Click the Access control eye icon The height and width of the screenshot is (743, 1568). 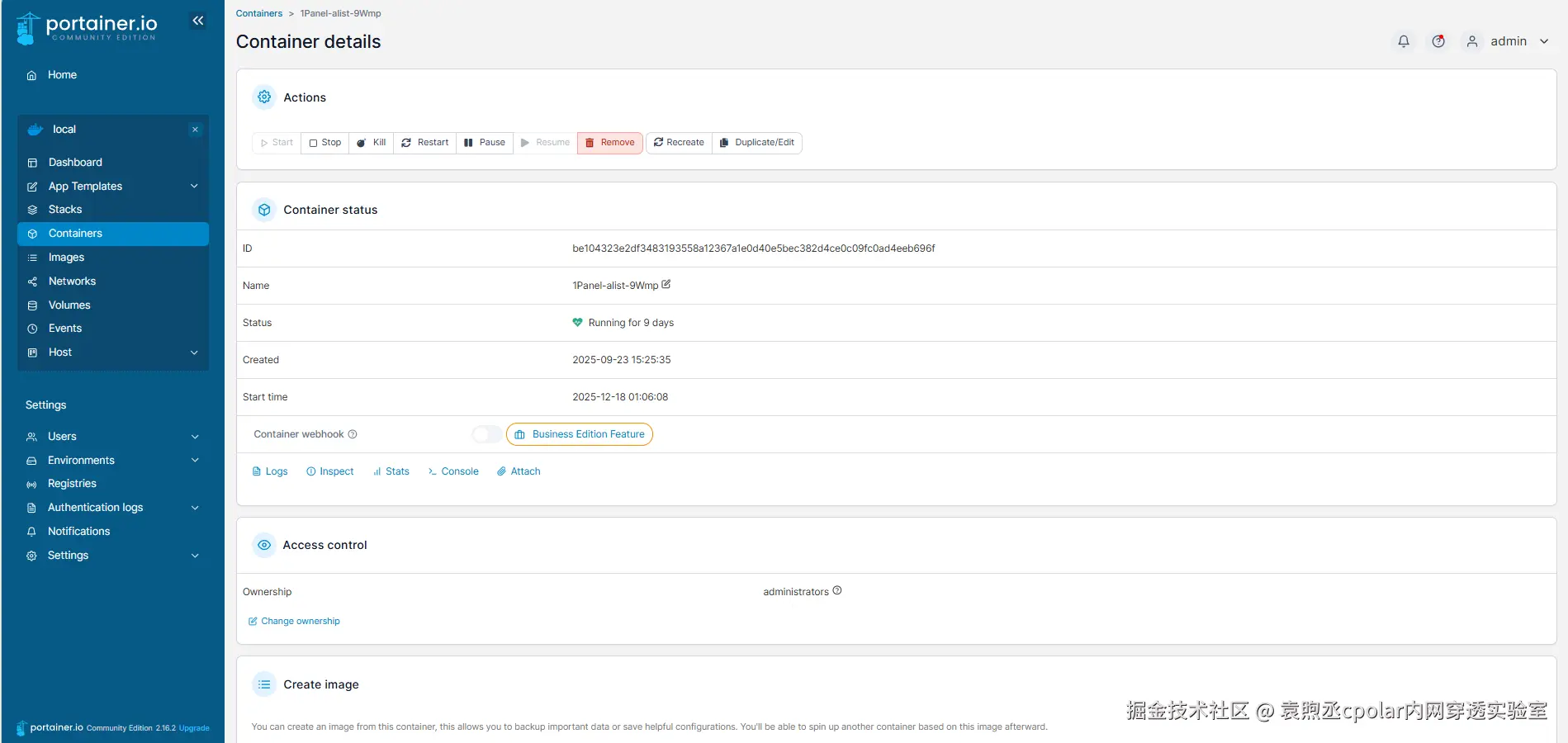point(264,545)
